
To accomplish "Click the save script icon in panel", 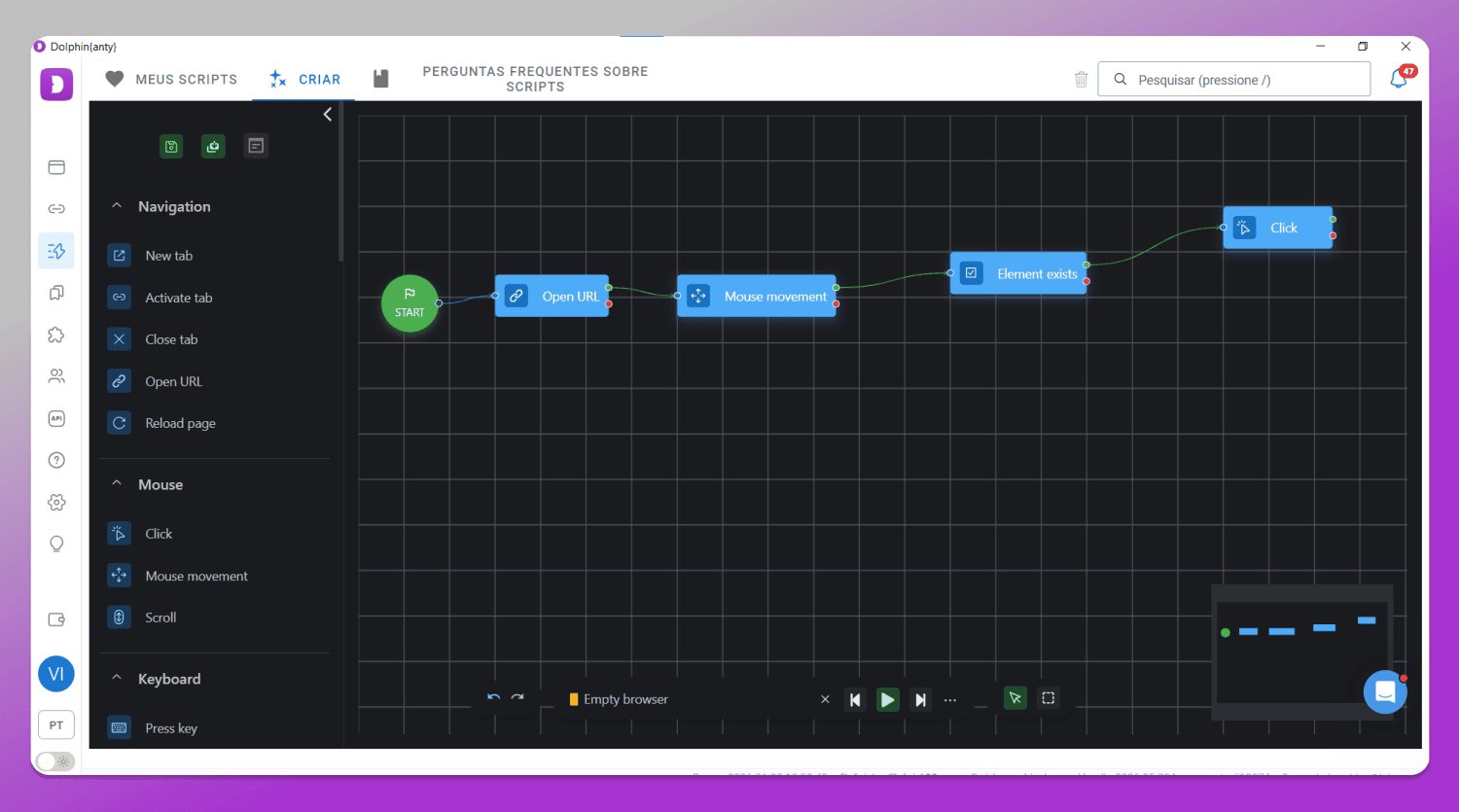I will click(x=171, y=146).
